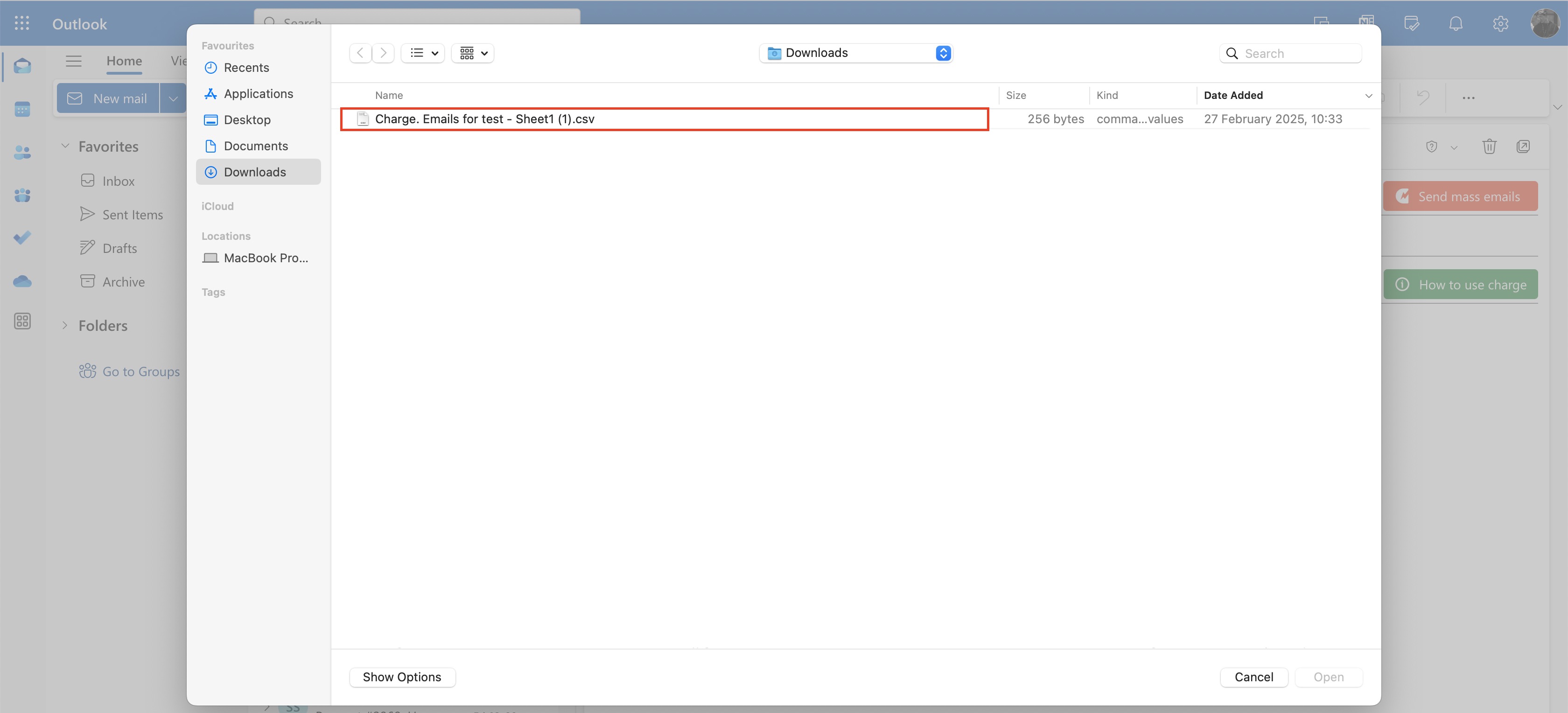Click the Open button in the dialog

point(1328,677)
